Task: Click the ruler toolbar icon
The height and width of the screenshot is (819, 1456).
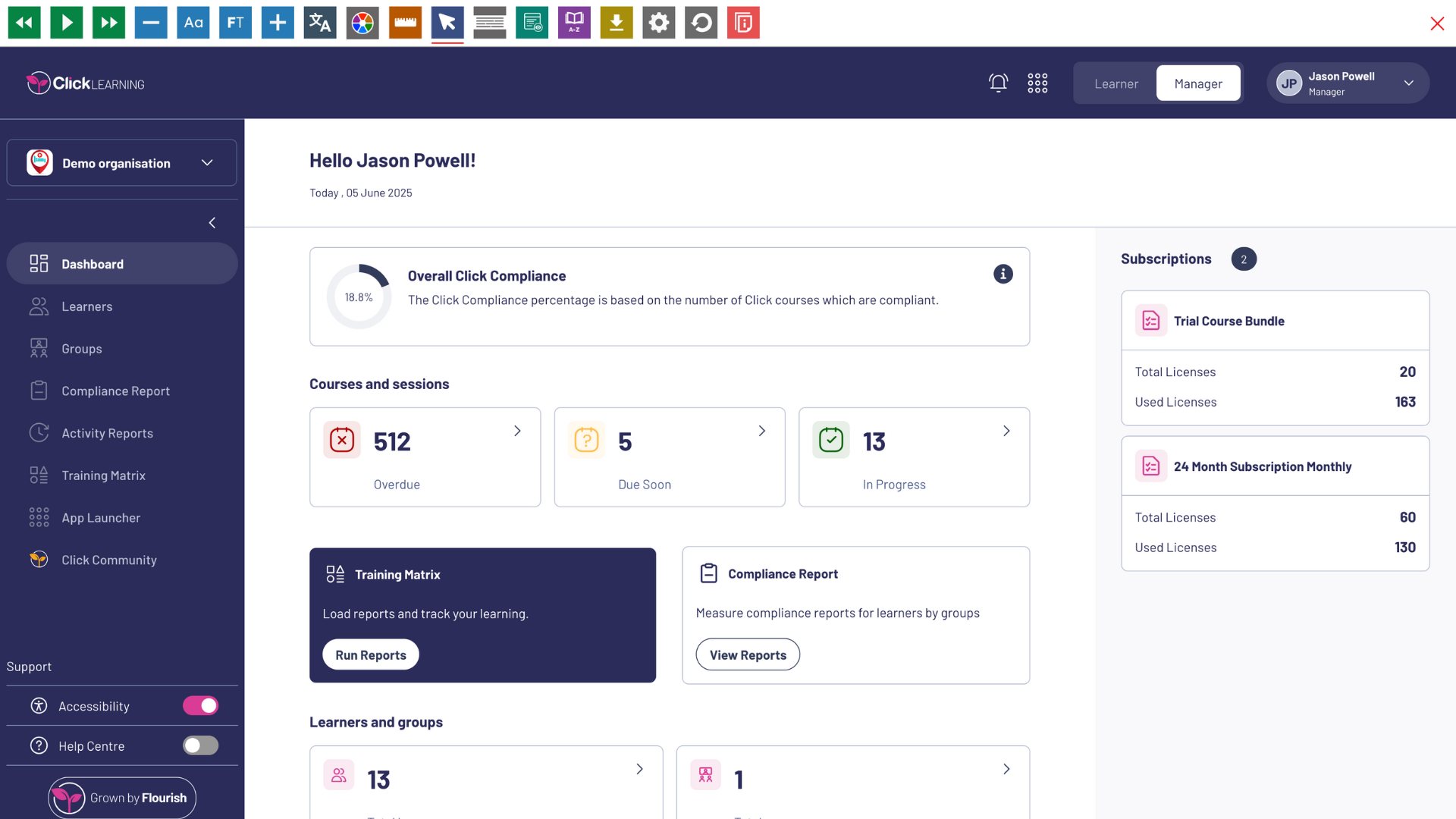Action: click(x=405, y=23)
